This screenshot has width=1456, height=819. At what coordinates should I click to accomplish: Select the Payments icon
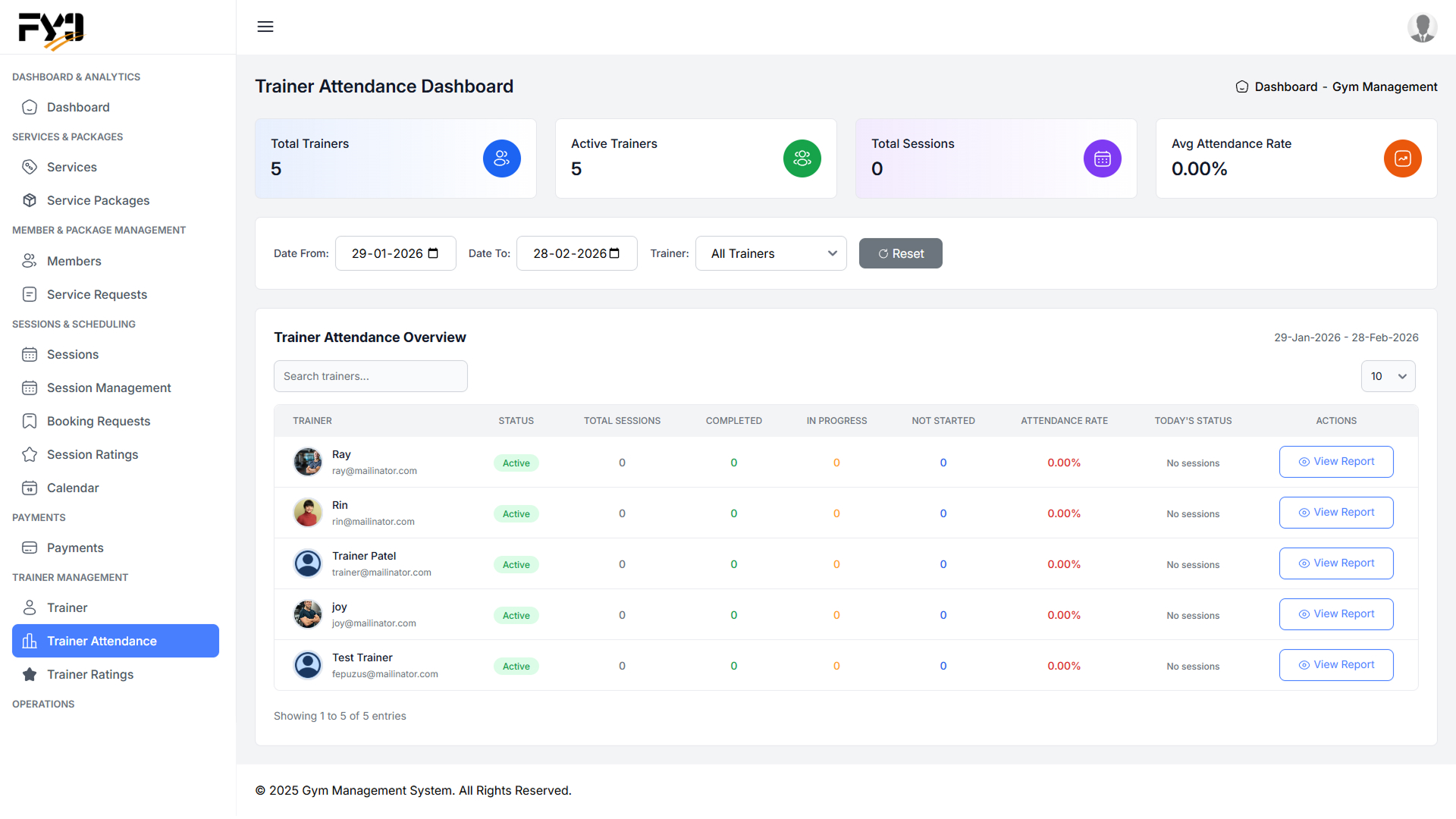pyautogui.click(x=30, y=548)
